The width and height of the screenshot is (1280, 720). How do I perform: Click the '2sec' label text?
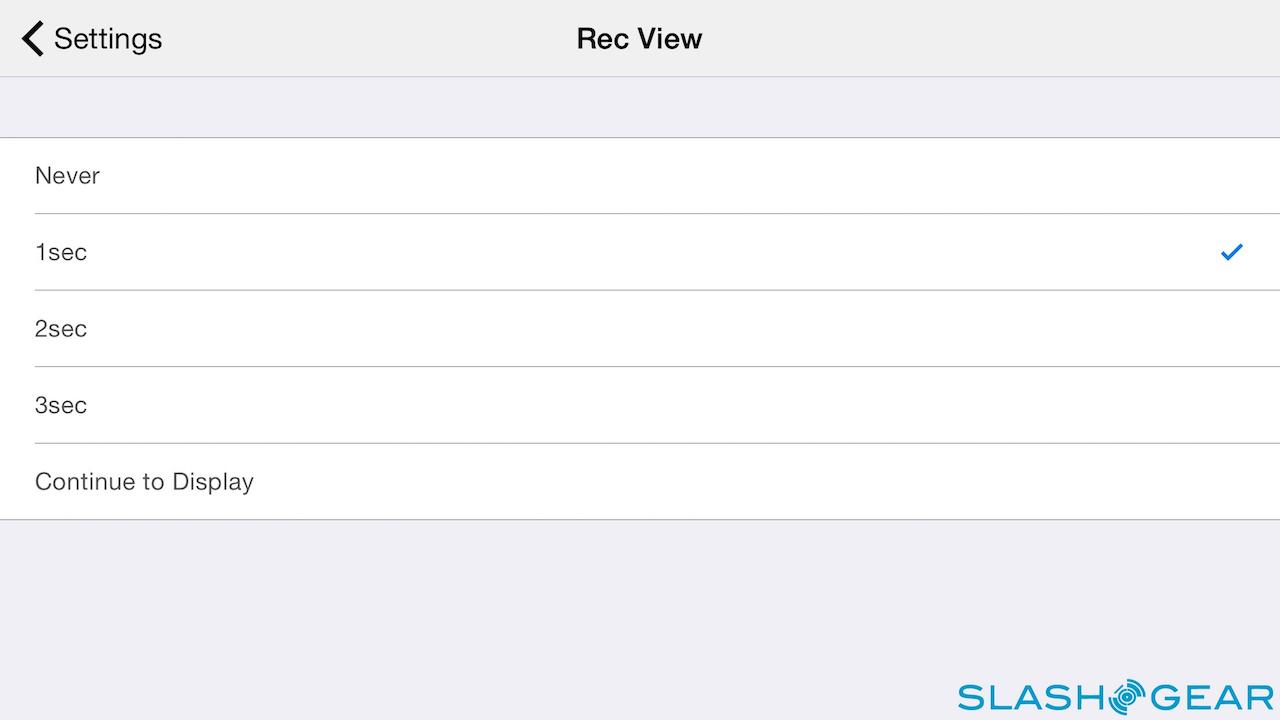[x=61, y=329]
